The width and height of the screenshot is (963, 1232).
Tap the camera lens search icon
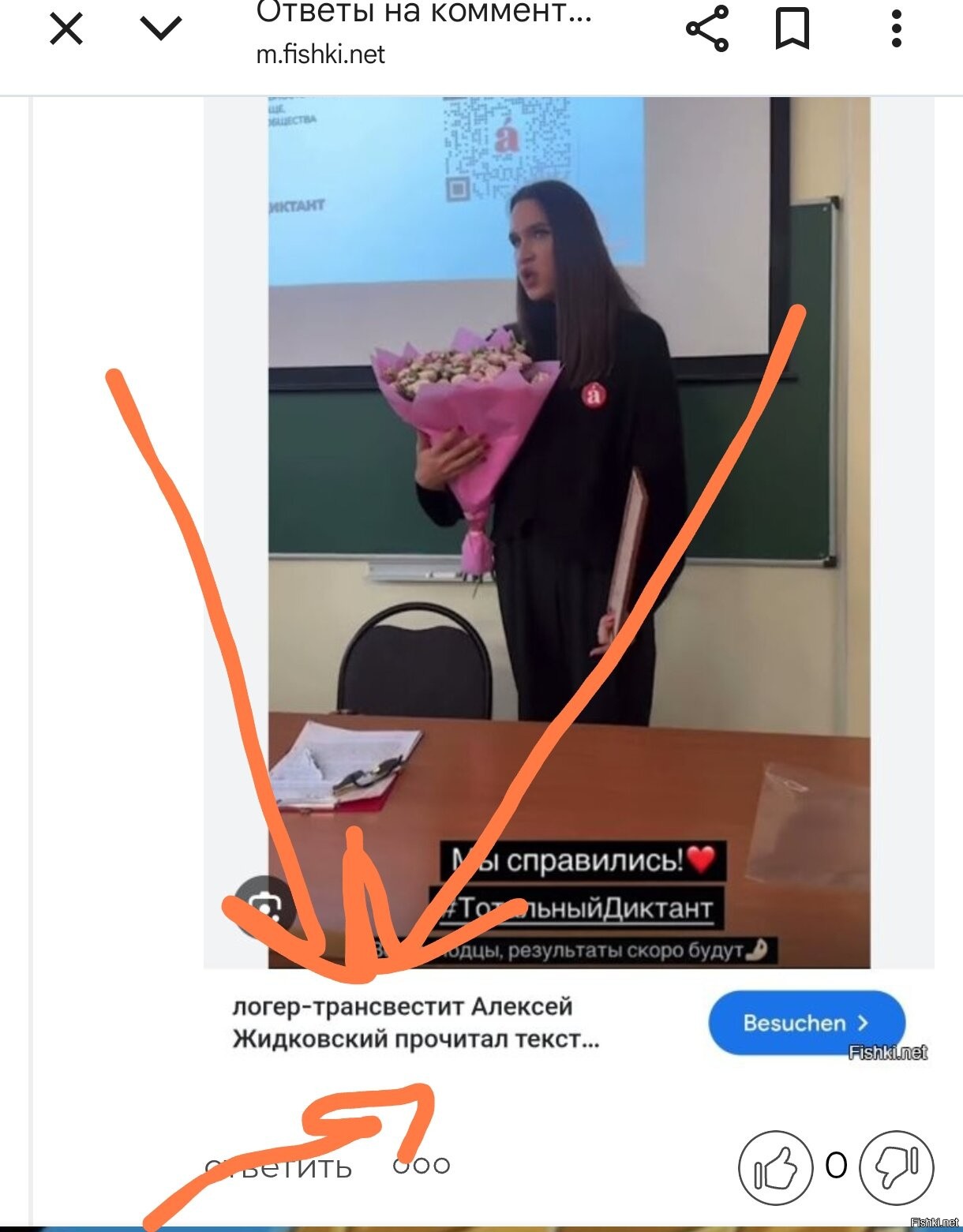coord(265,907)
